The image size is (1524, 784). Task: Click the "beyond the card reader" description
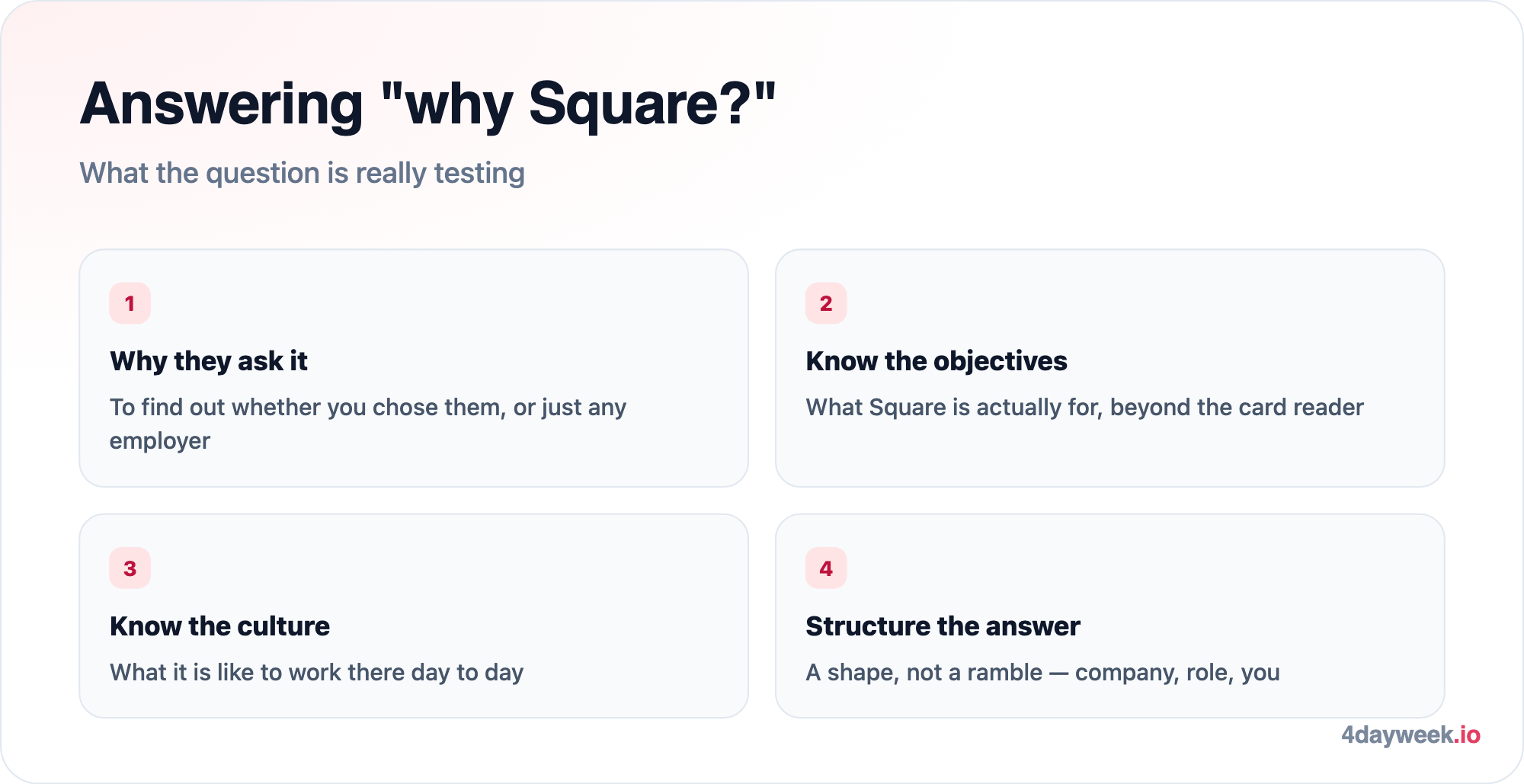[x=1085, y=408]
